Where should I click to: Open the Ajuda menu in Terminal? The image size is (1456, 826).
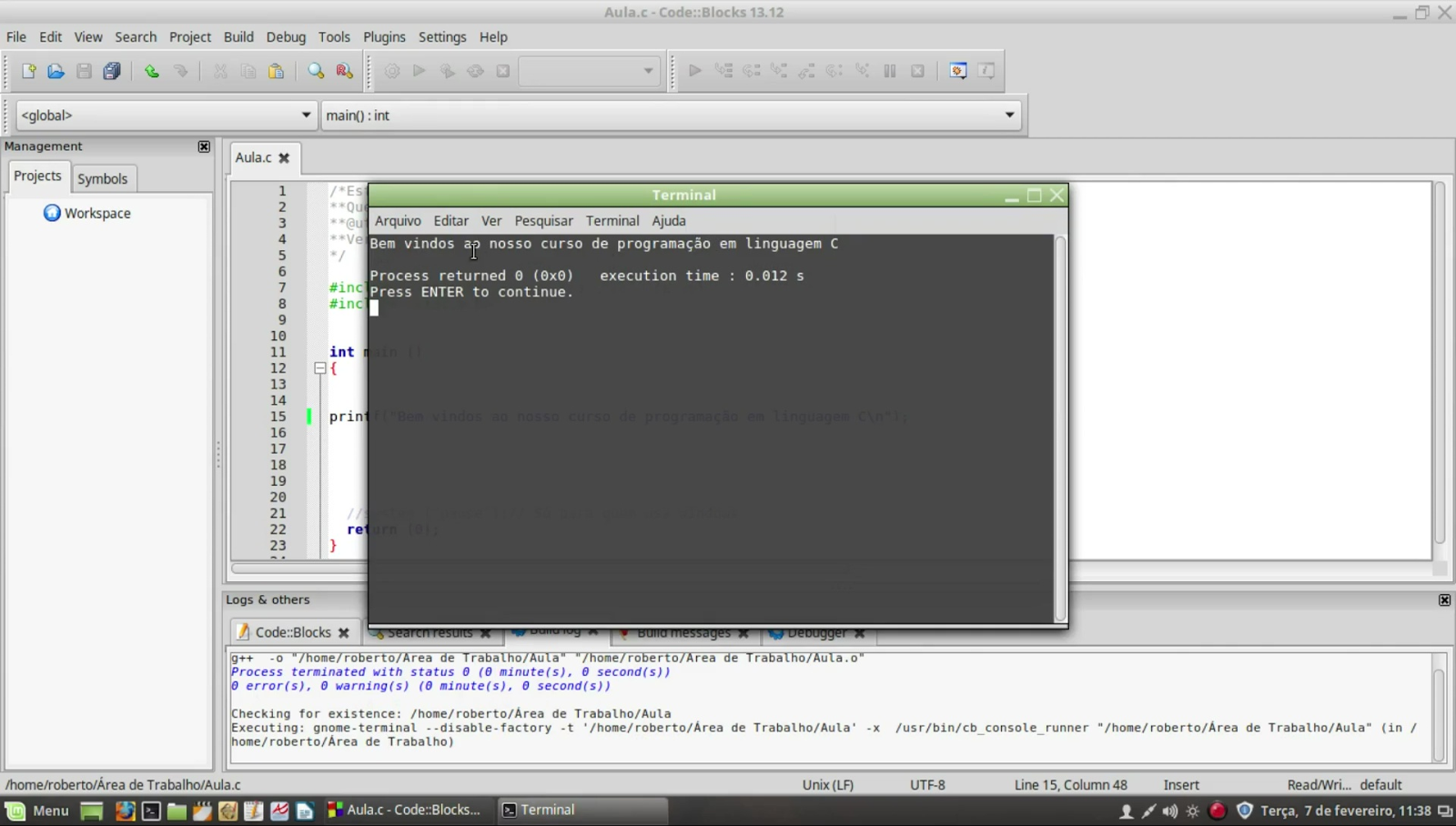click(x=669, y=221)
